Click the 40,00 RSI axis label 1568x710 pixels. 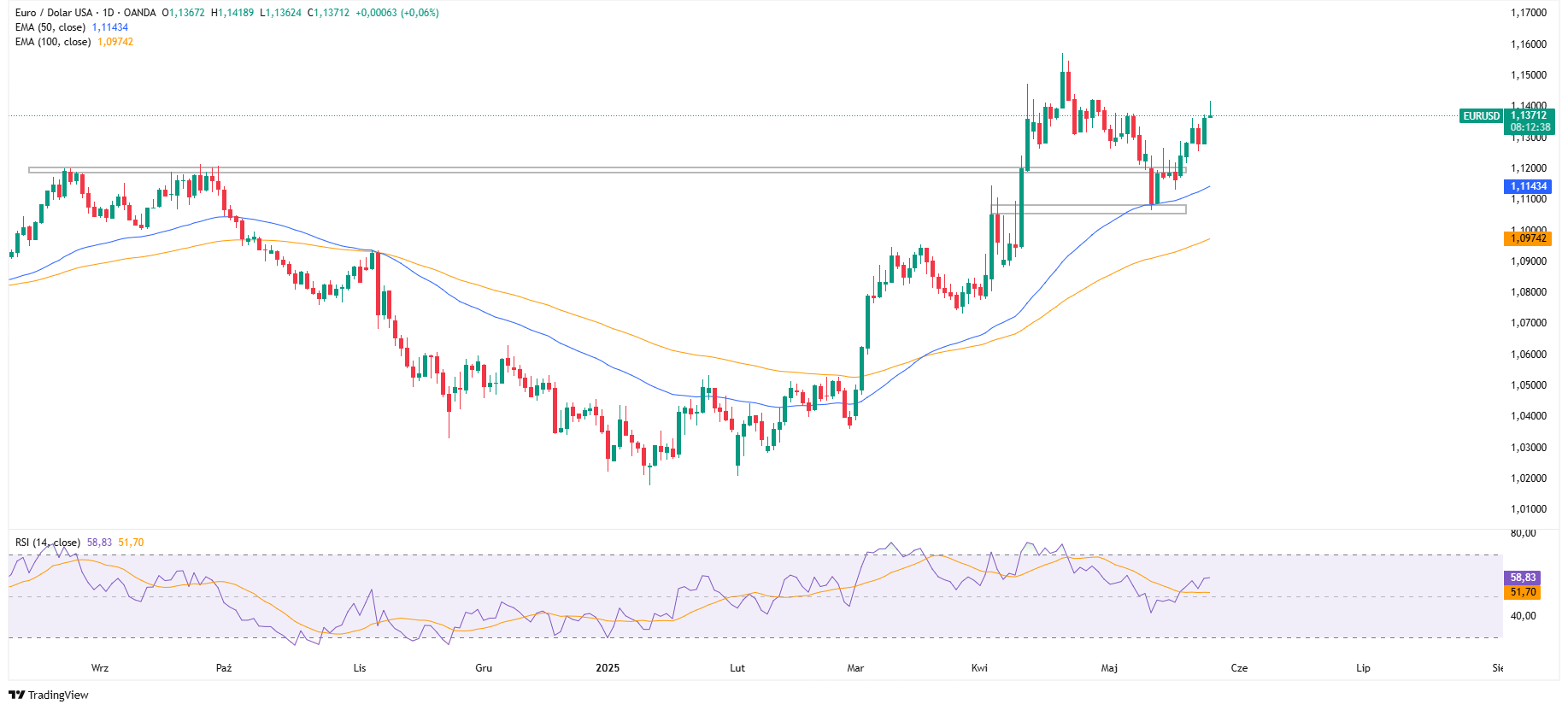(1524, 616)
